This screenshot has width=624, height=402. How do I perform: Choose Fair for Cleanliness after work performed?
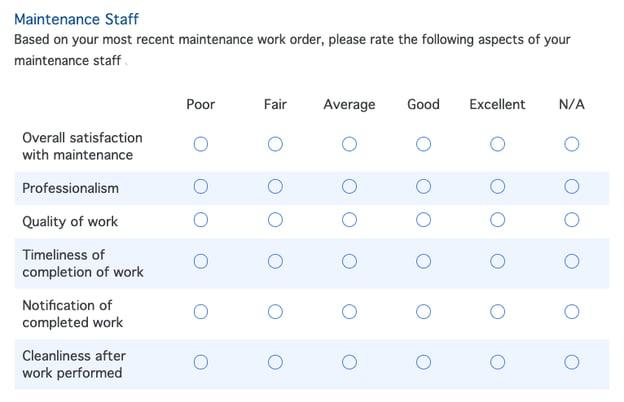pyautogui.click(x=275, y=363)
